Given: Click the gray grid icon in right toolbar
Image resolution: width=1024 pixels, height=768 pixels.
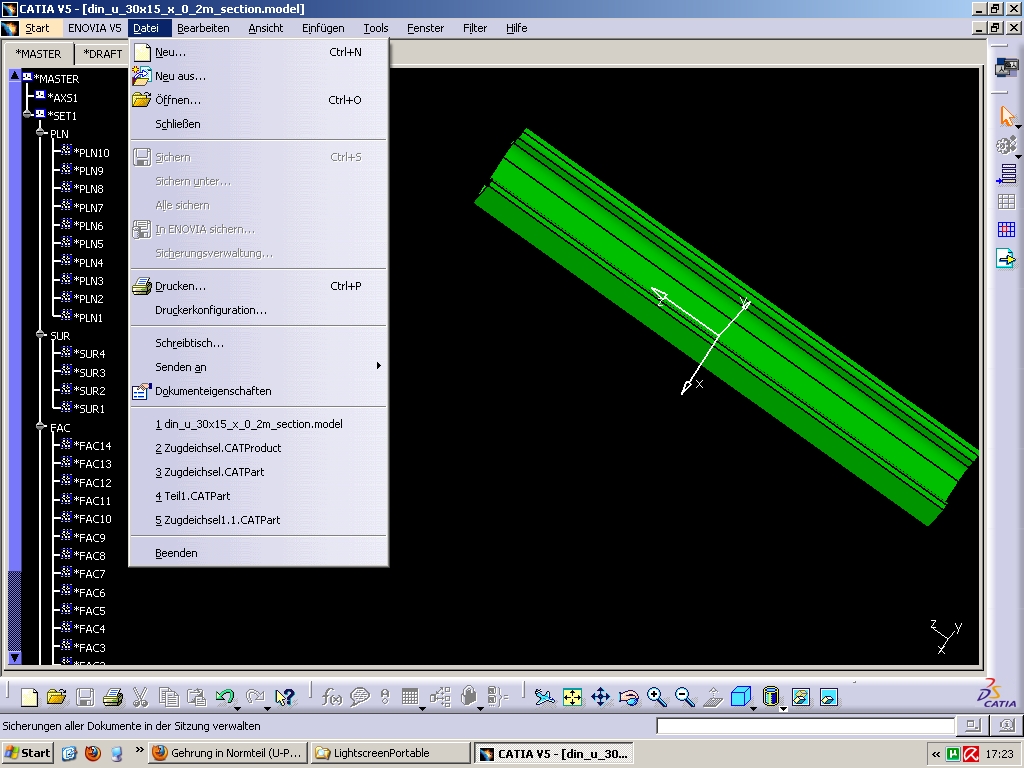Looking at the screenshot, I should pyautogui.click(x=1006, y=202).
